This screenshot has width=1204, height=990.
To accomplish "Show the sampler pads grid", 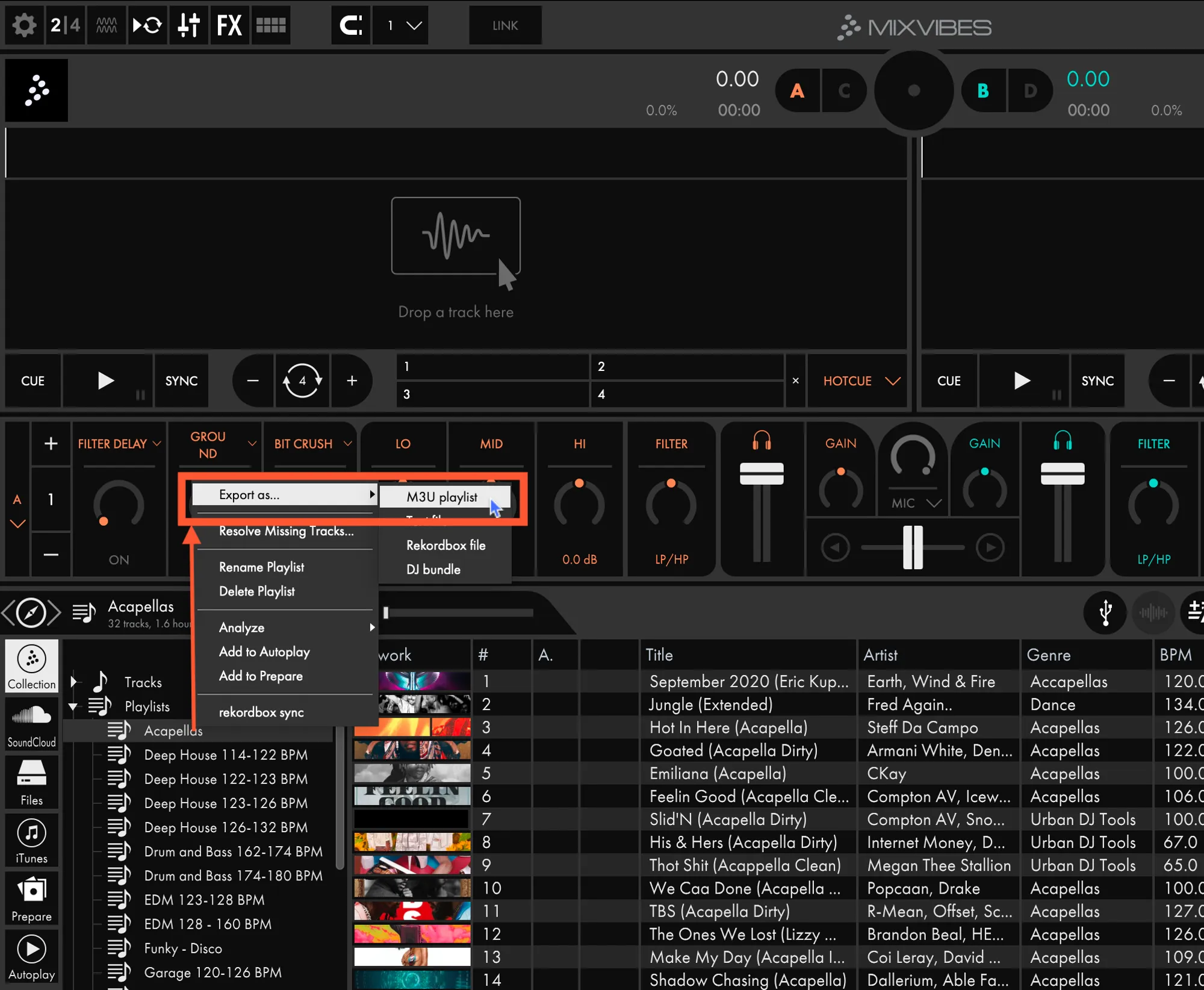I will coord(271,25).
